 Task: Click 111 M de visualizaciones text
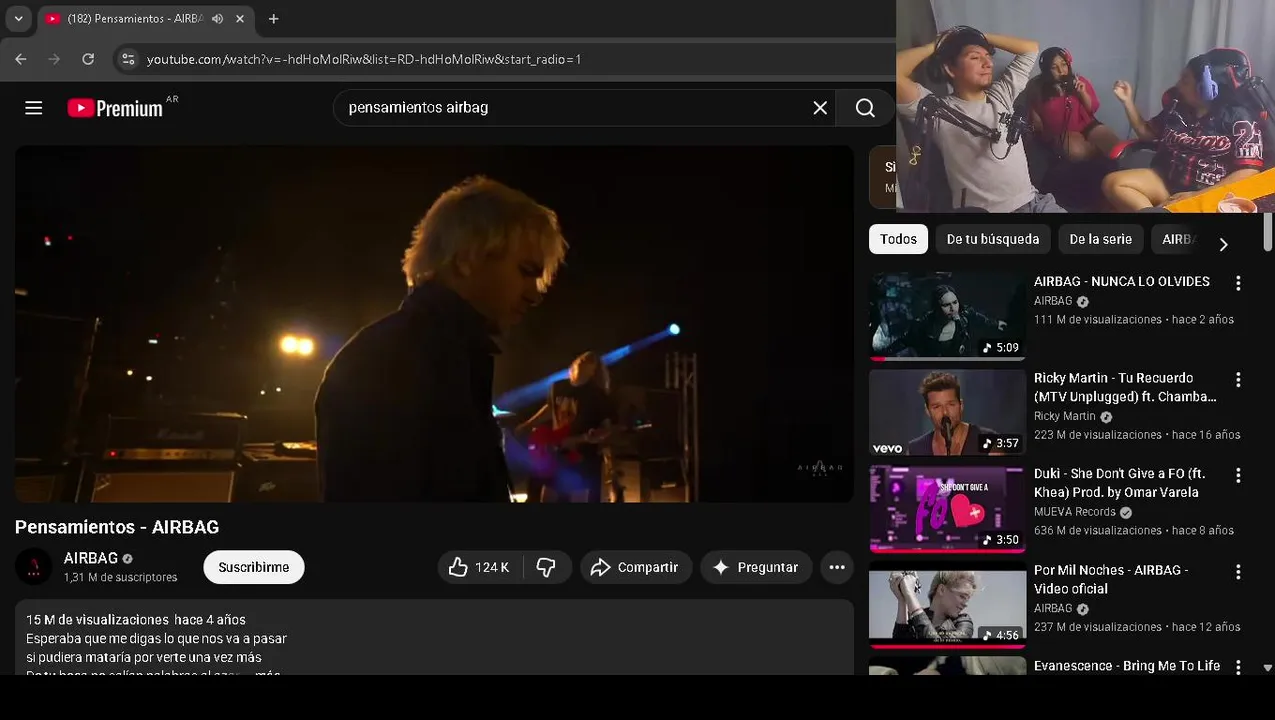(1097, 320)
